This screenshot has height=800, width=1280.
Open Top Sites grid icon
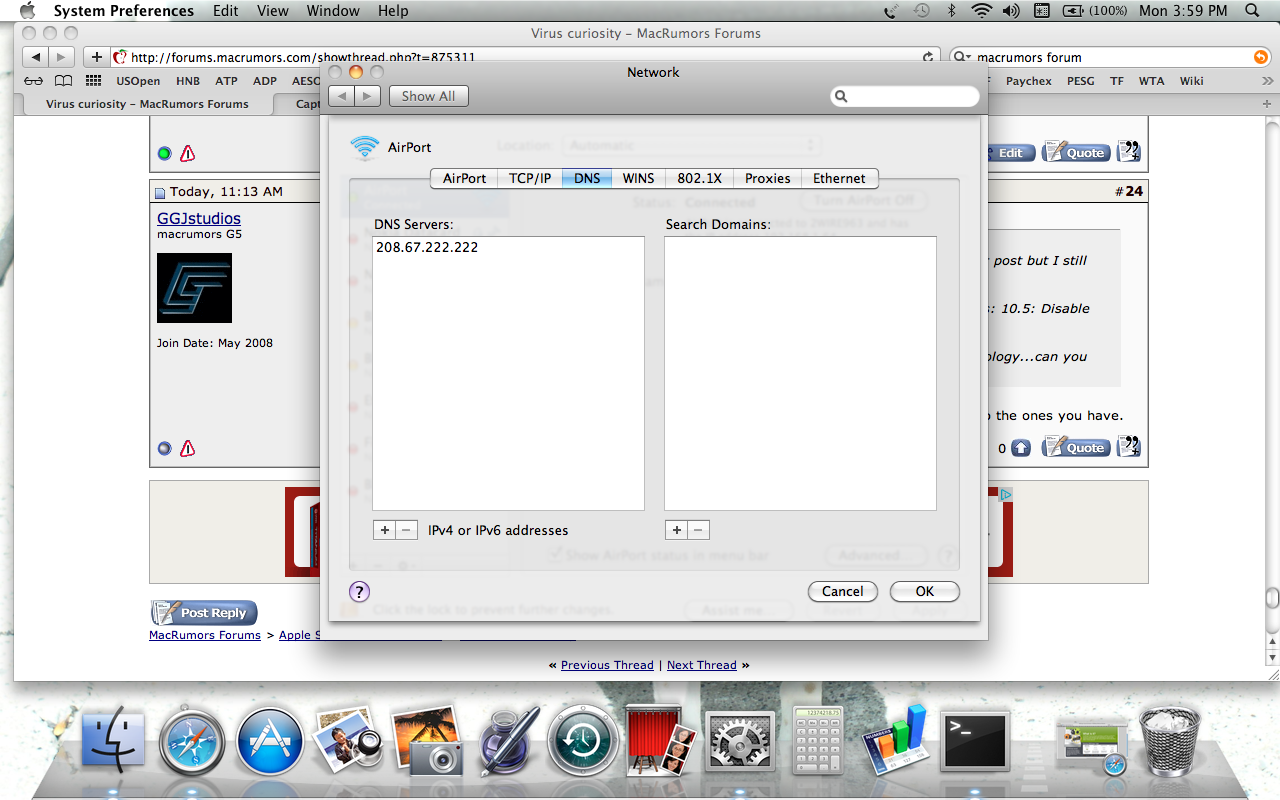point(94,81)
